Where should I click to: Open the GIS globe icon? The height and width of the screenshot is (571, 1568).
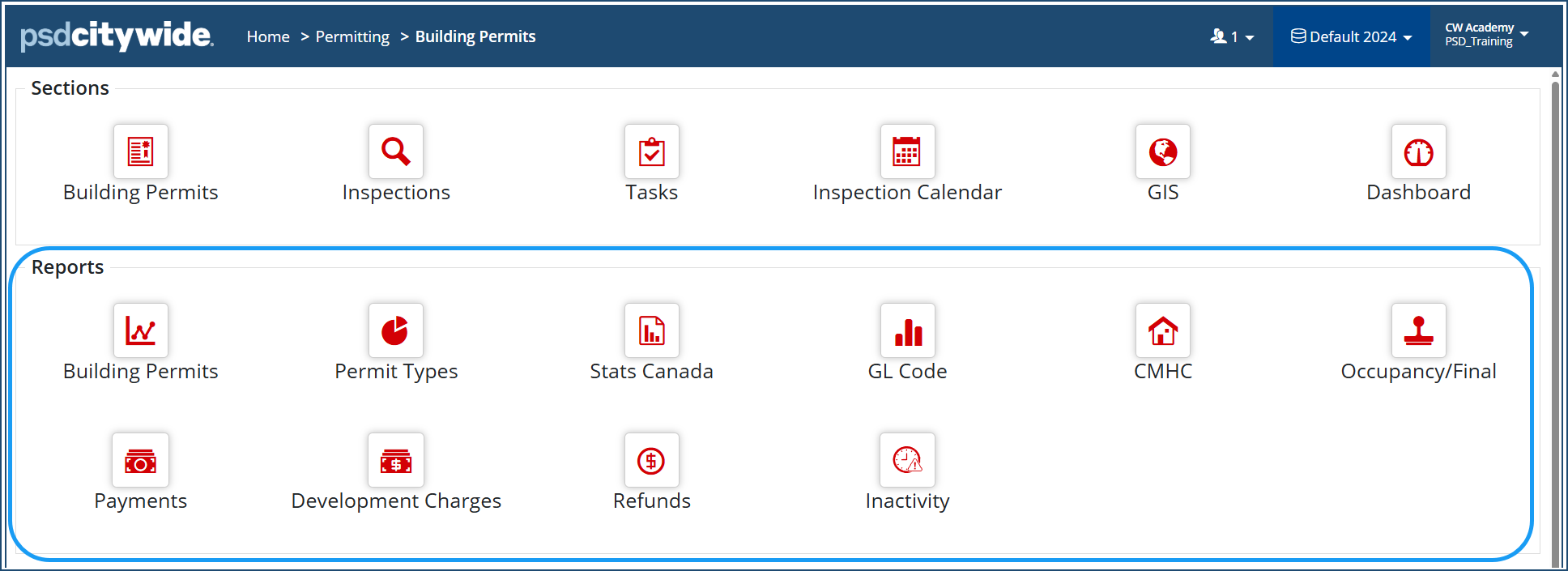(1163, 151)
